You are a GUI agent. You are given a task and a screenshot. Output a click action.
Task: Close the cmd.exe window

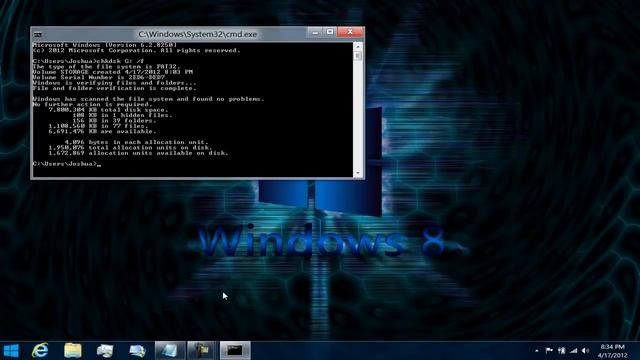(x=350, y=32)
